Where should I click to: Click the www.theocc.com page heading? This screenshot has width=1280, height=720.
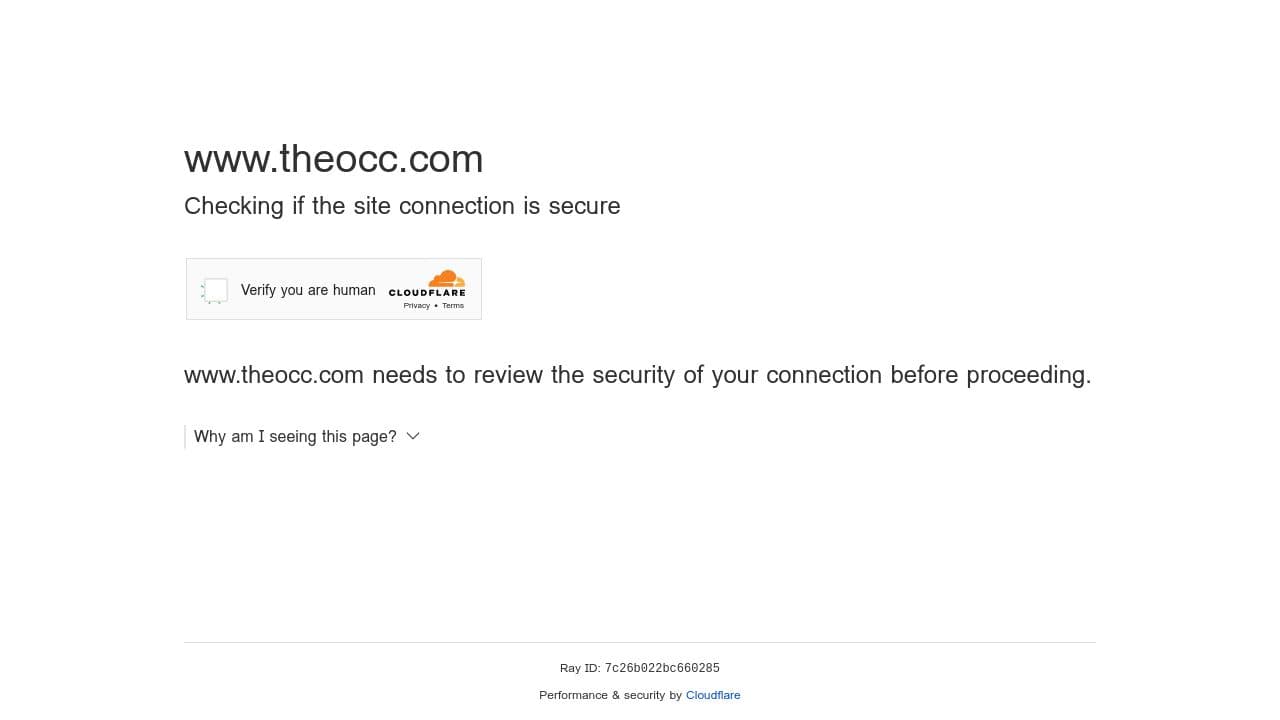333,158
